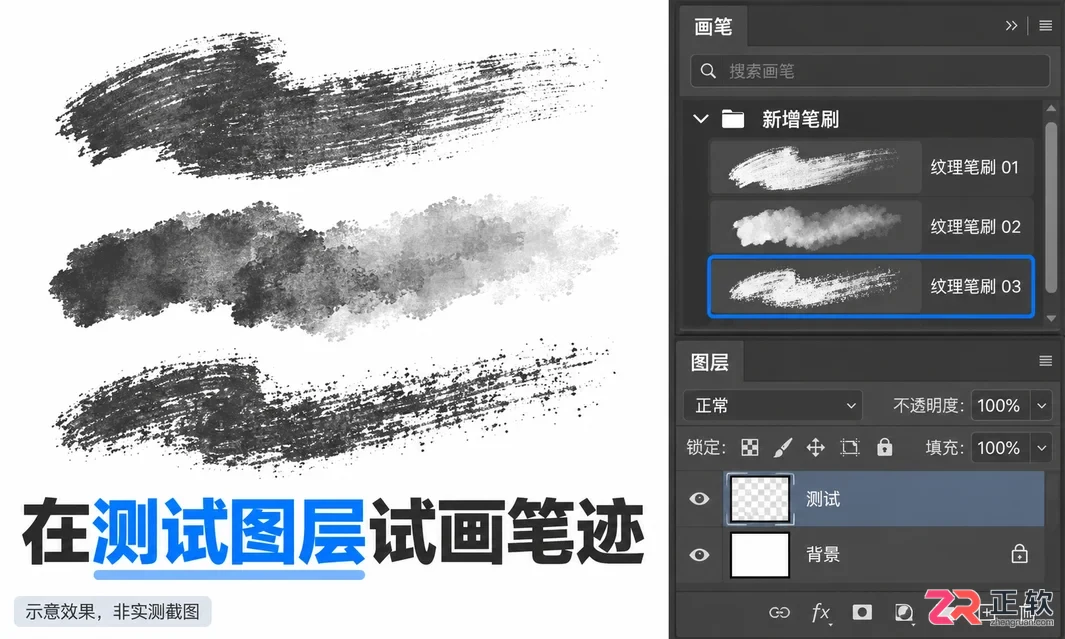Click the 搜索画笔 search field
The height and width of the screenshot is (639, 1065).
click(870, 71)
